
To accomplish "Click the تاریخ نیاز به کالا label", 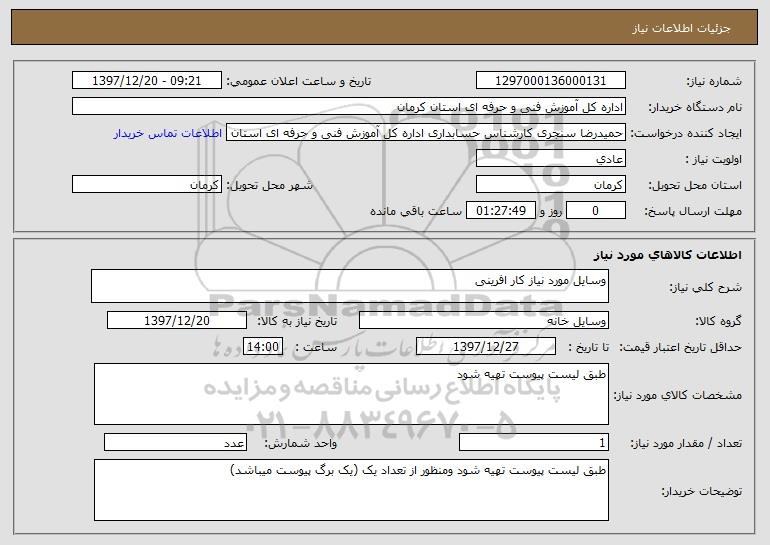I will click(x=297, y=322).
